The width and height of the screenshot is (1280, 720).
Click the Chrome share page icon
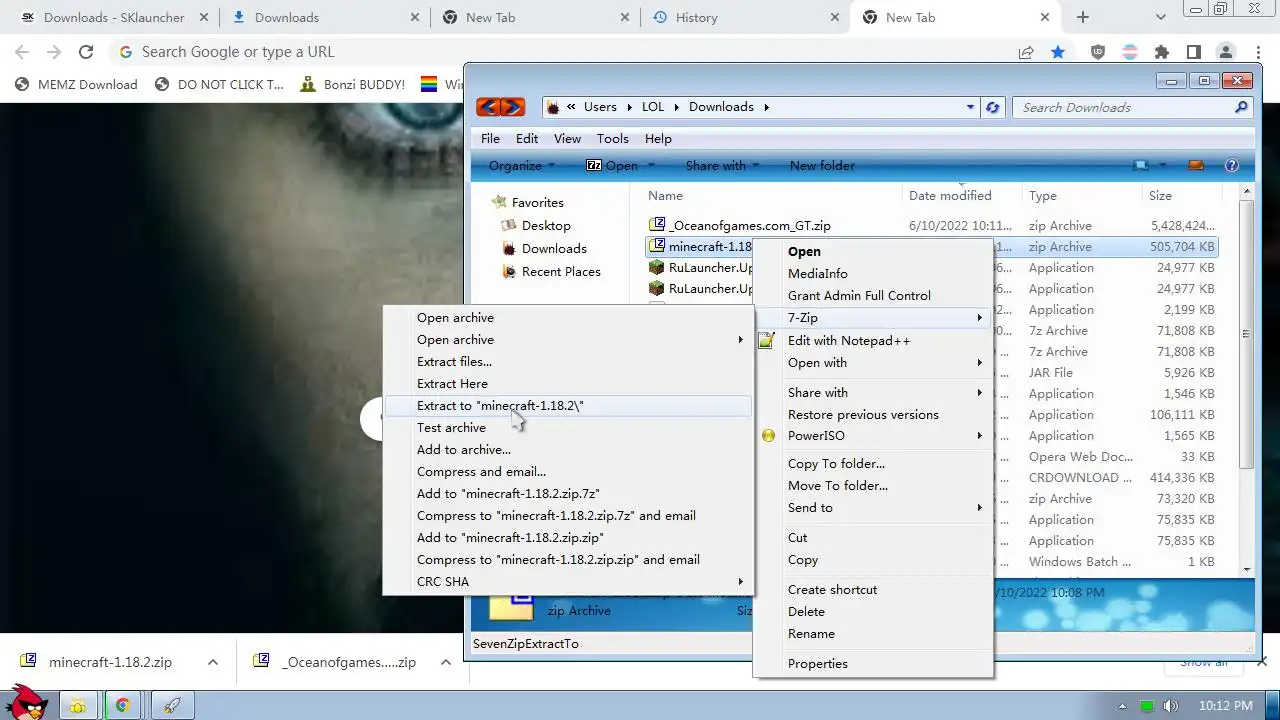click(1026, 52)
